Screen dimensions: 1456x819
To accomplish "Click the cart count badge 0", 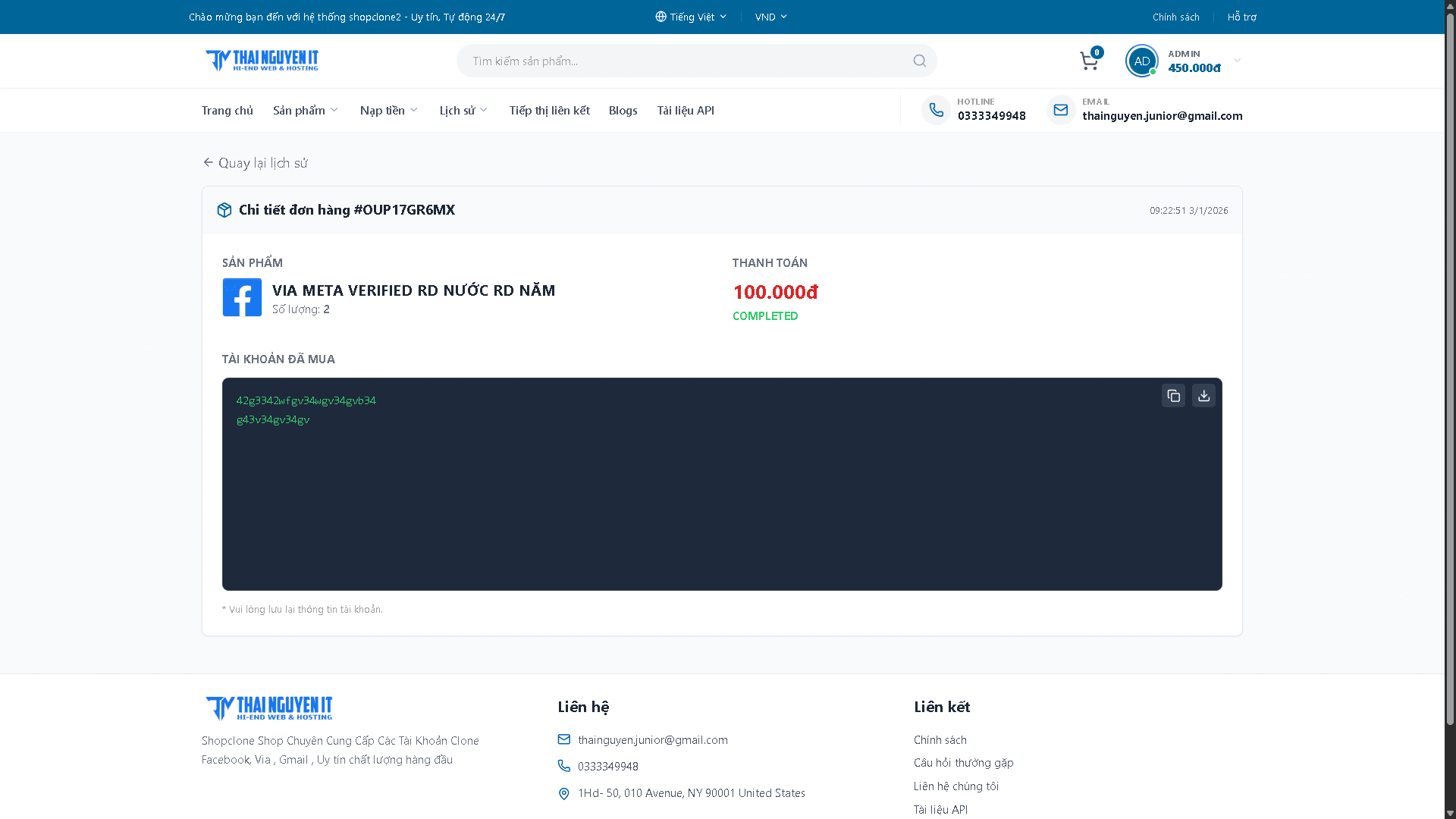I will 1097,52.
